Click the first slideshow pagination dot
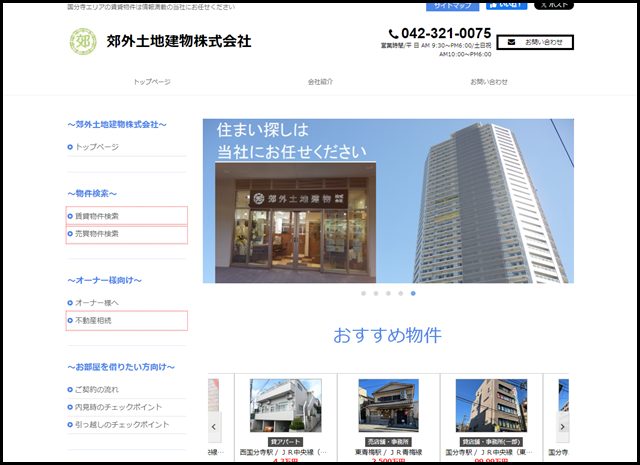 click(364, 293)
